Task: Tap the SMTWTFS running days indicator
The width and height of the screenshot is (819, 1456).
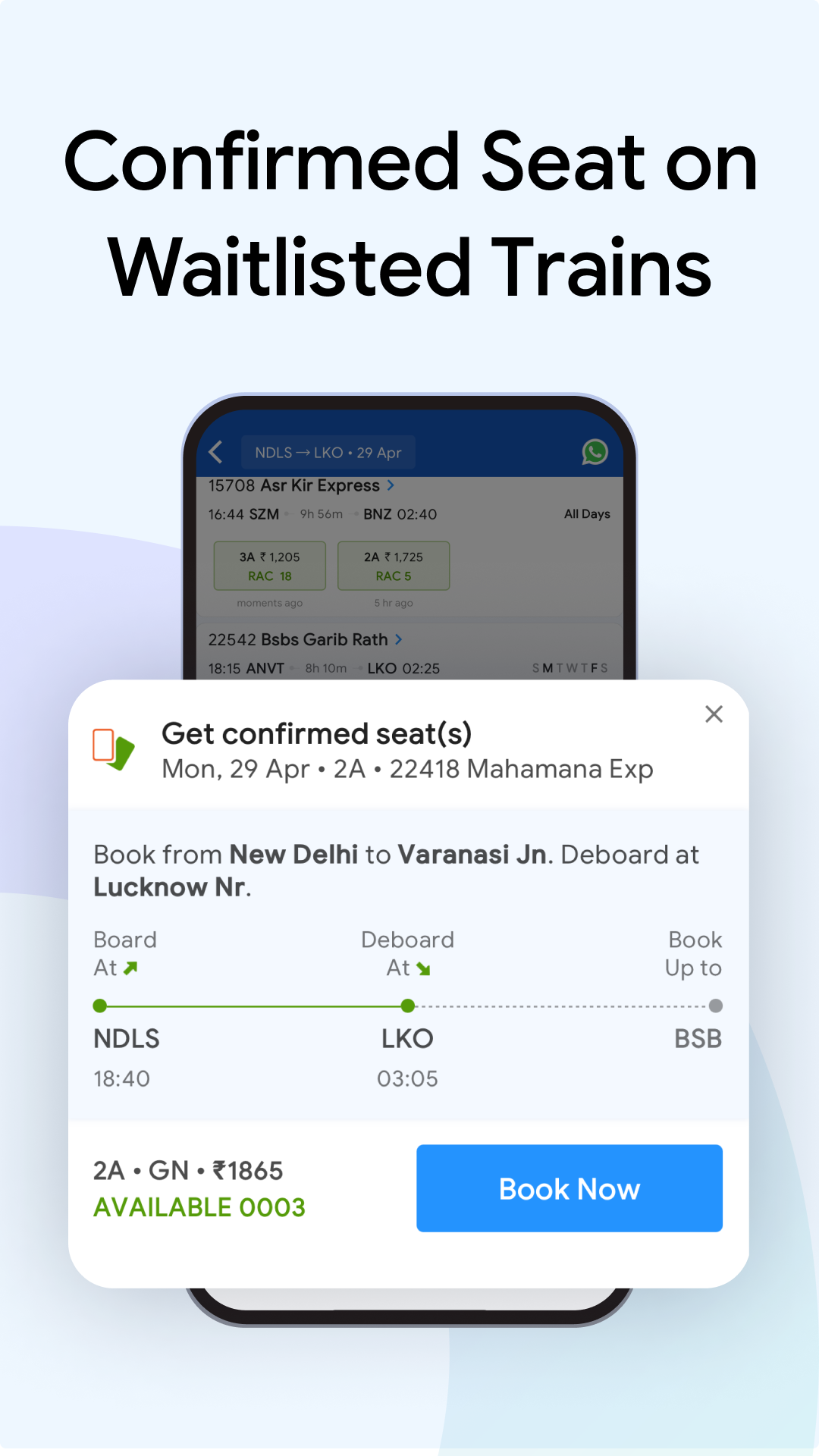Action: coord(570,668)
